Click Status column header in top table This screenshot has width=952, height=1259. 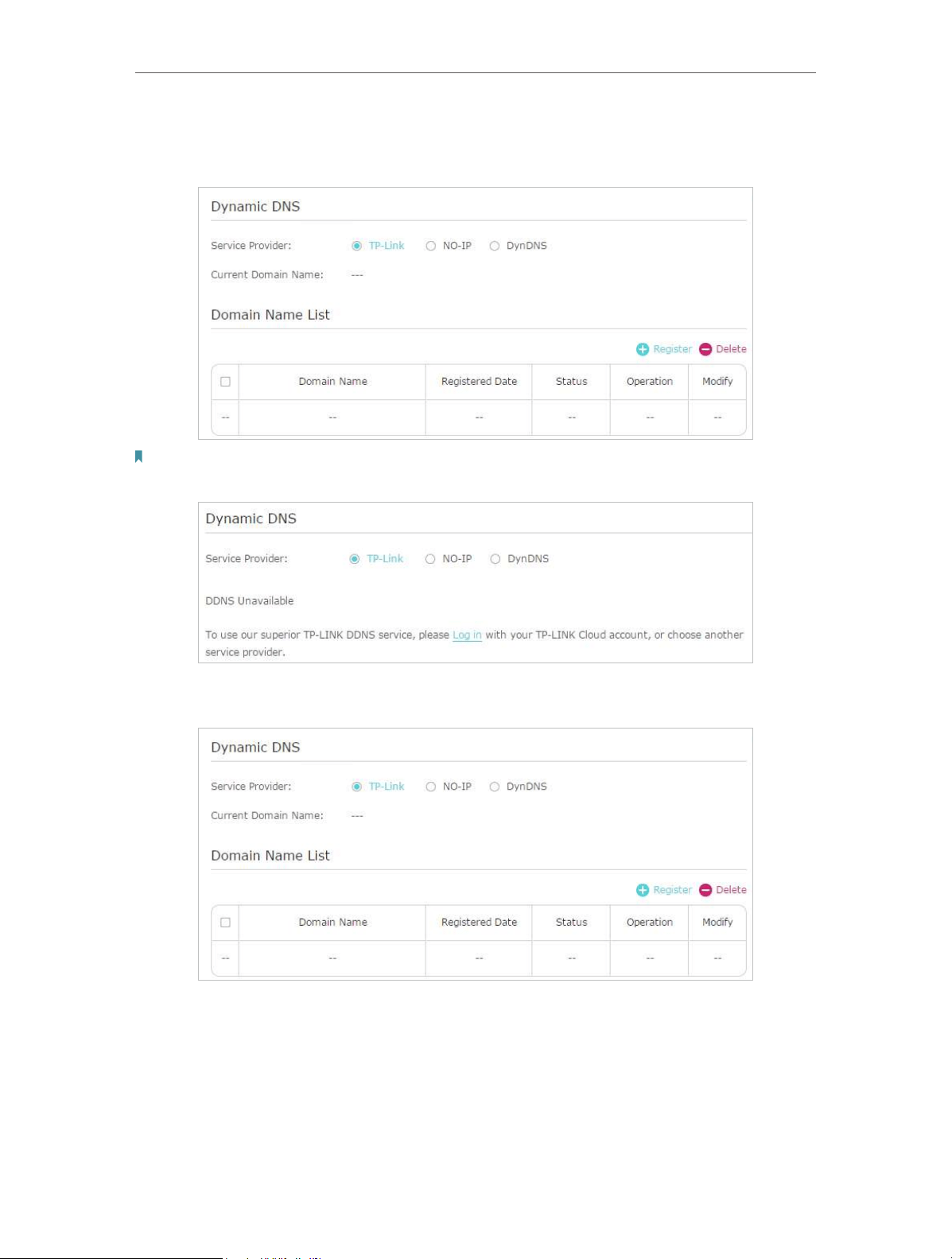pos(571,382)
